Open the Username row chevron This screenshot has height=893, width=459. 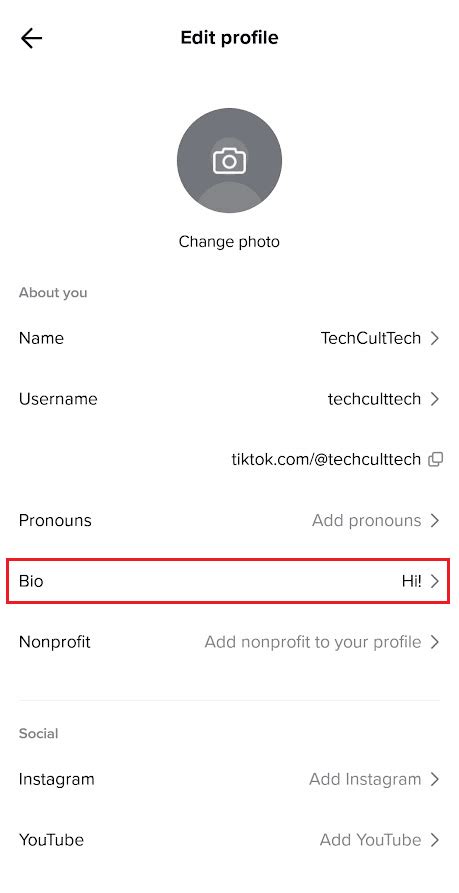point(435,399)
